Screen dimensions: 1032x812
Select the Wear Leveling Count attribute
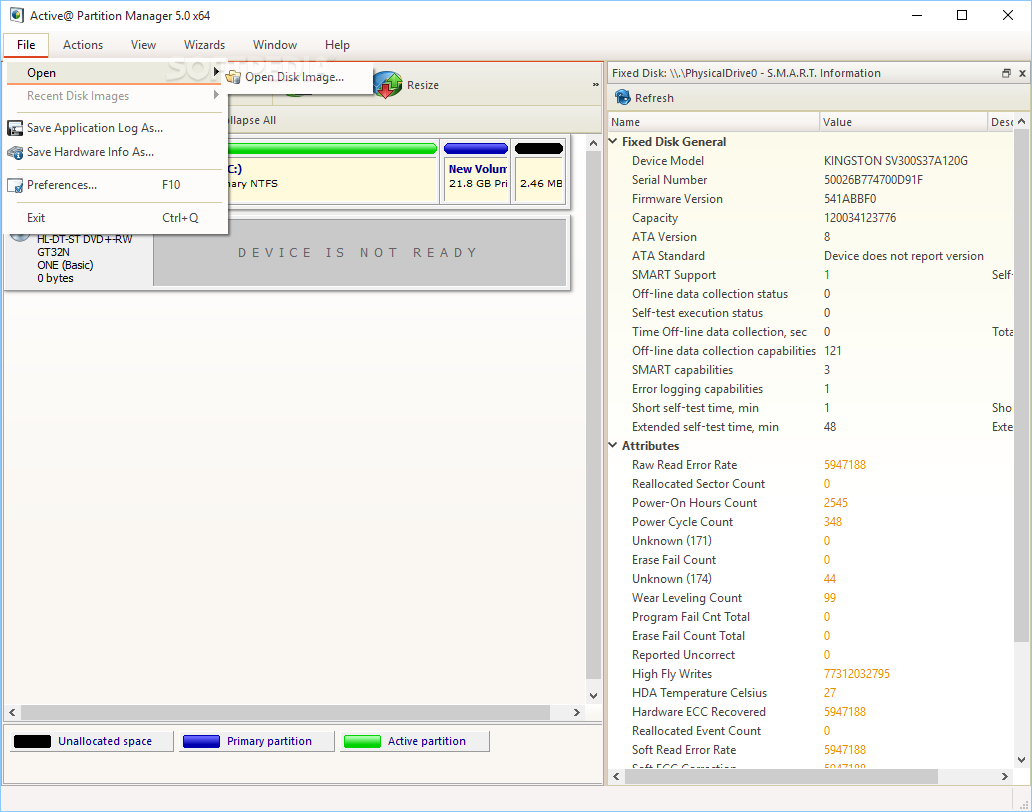811,597
